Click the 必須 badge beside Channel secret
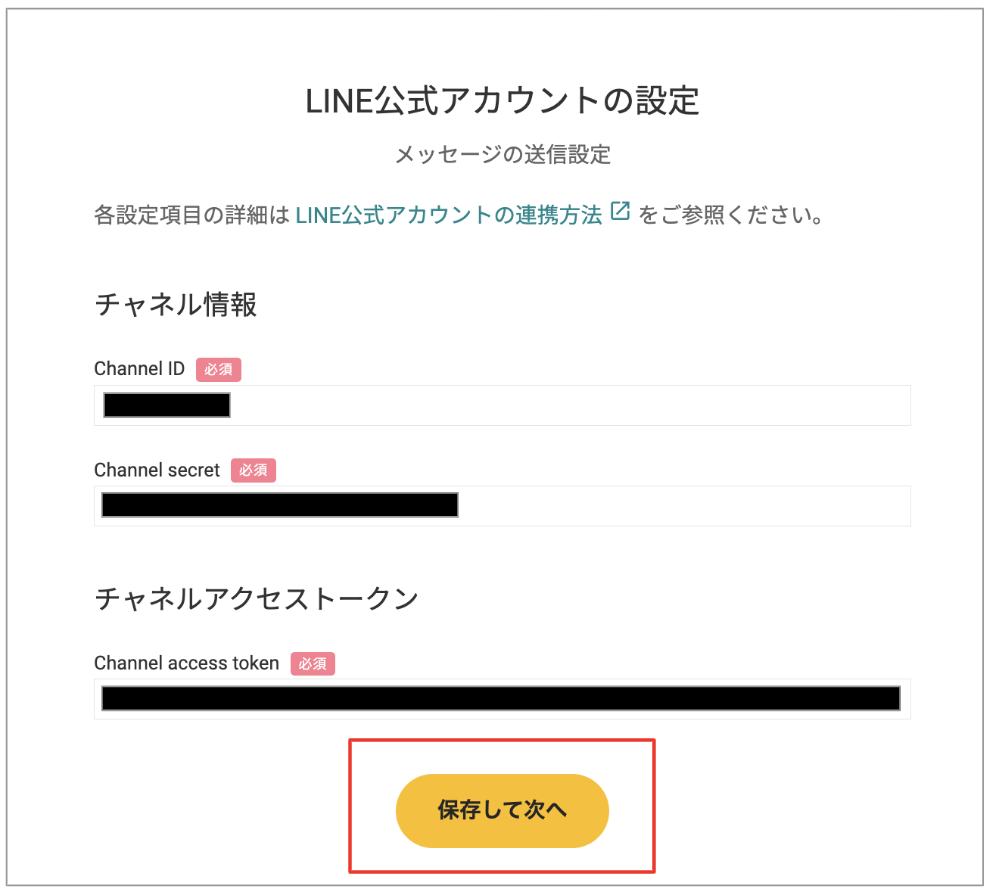Viewport: 990px width, 896px height. click(253, 470)
